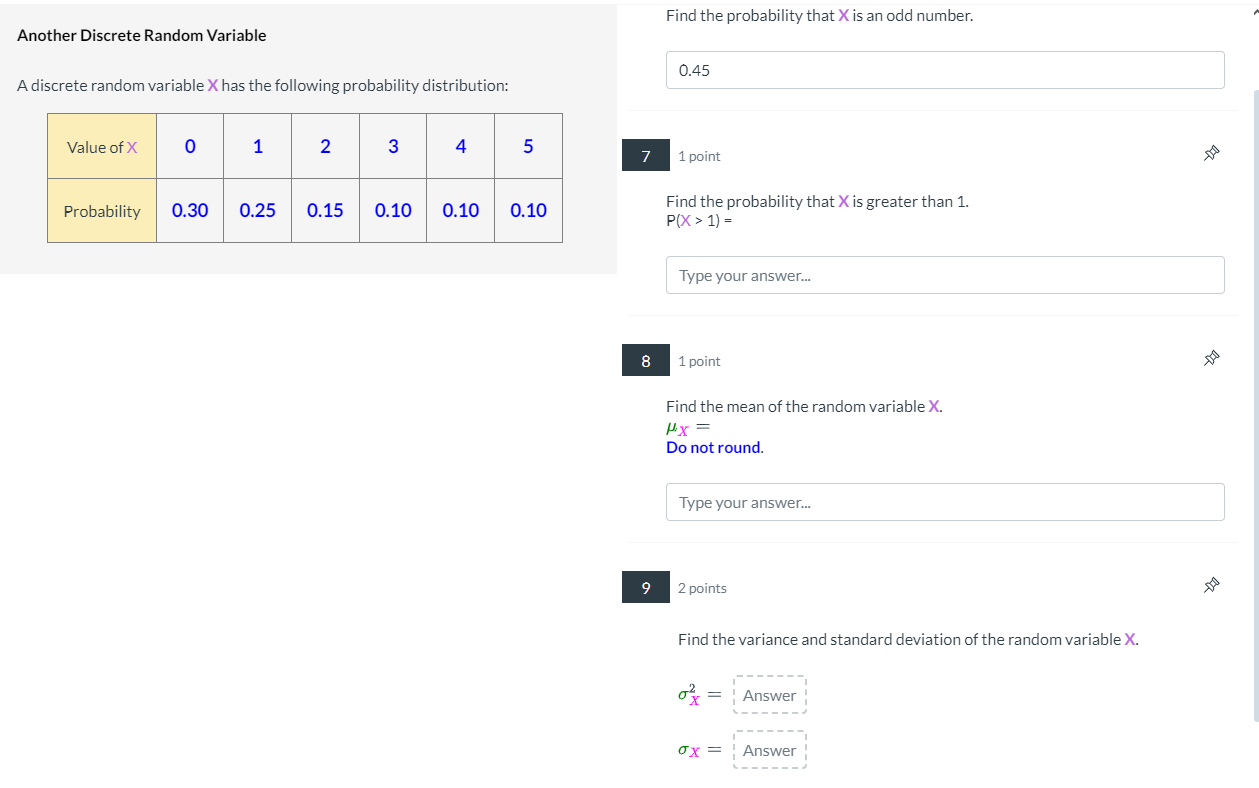This screenshot has width=1259, height=788.
Task: Click the pushpin beside the 2 points question
Action: [1211, 584]
